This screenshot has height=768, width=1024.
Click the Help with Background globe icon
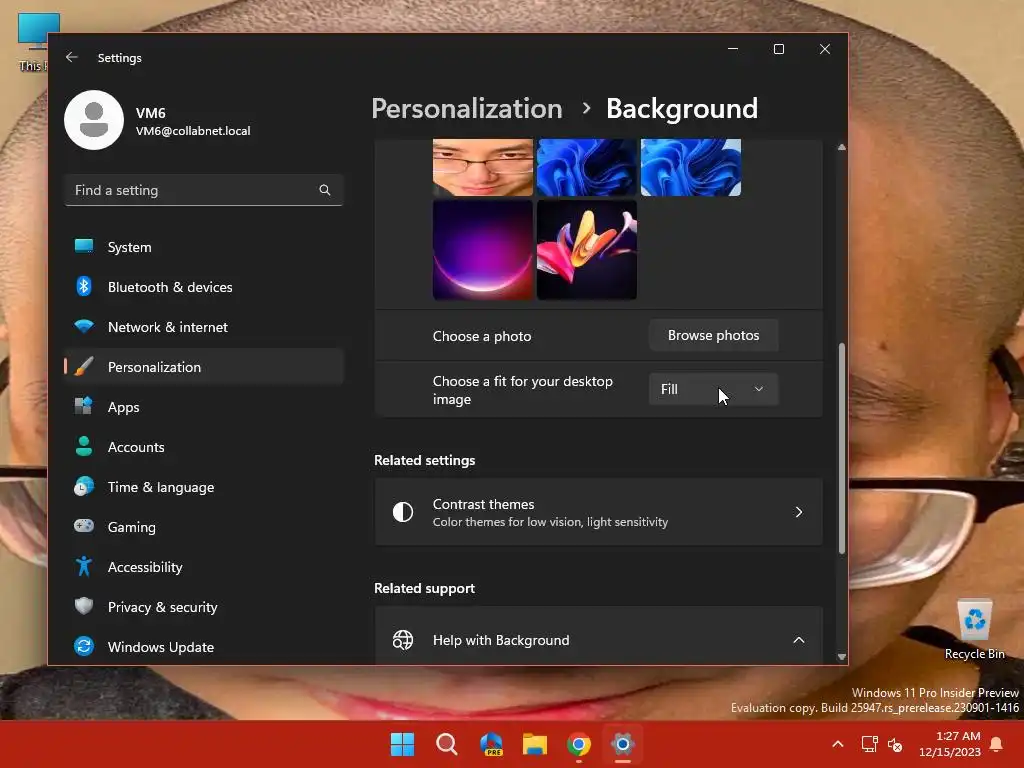pyautogui.click(x=403, y=640)
